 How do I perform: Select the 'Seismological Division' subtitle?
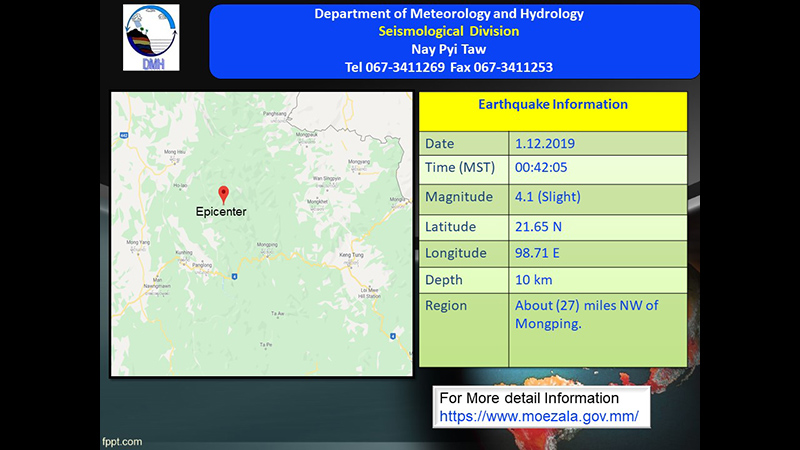[x=449, y=31]
